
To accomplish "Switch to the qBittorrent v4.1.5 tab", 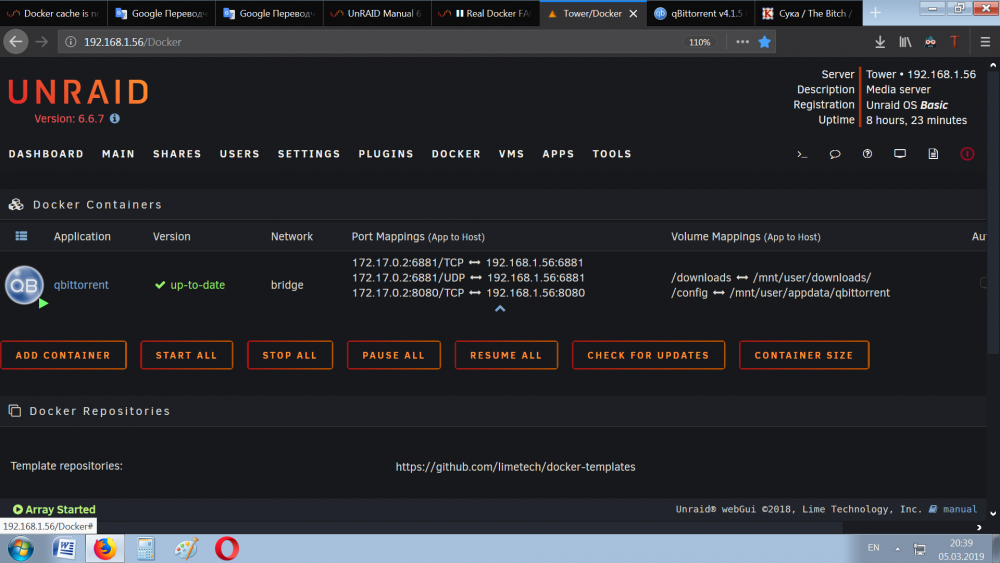I will click(700, 13).
